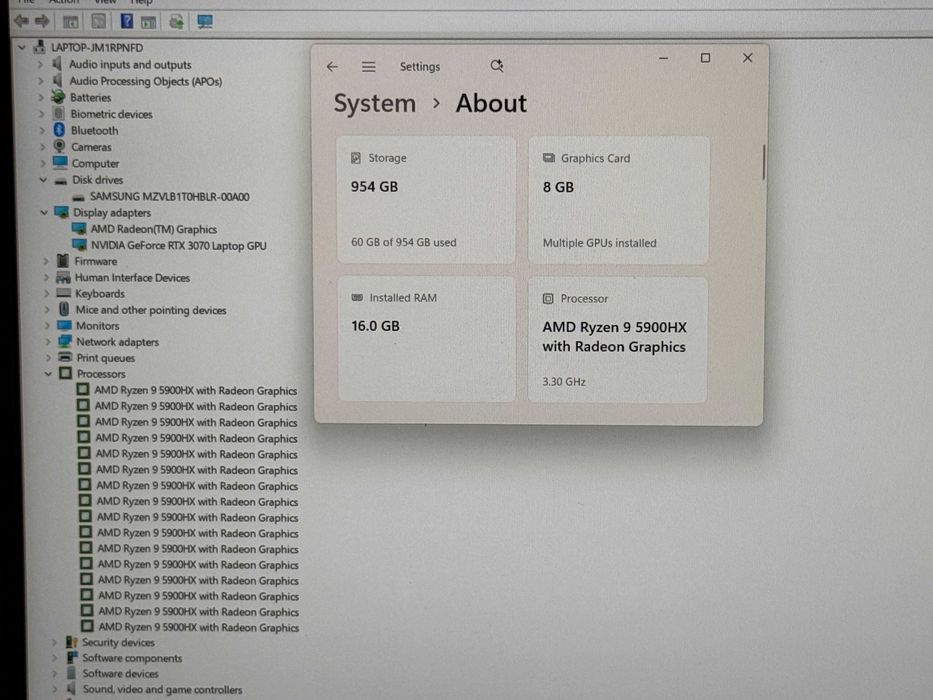Collapse the Processors node

(48, 373)
